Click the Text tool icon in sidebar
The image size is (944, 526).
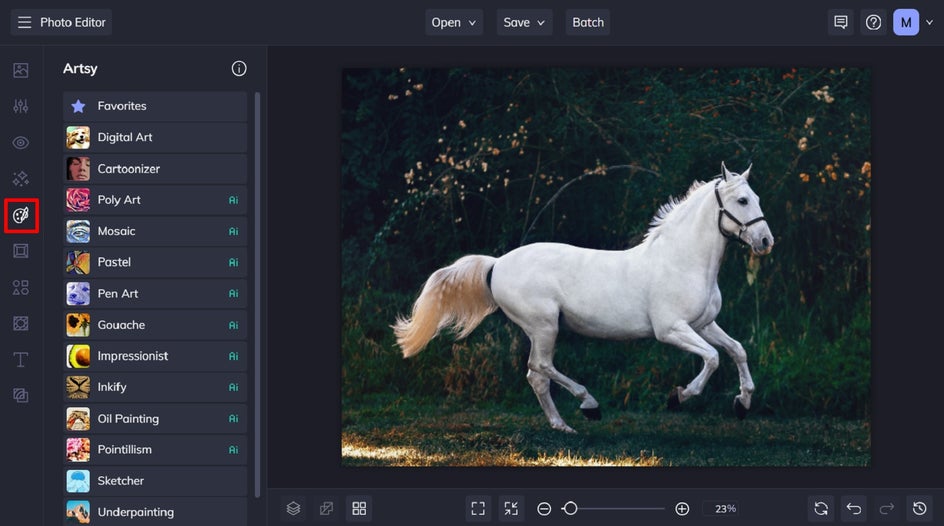click(x=21, y=359)
